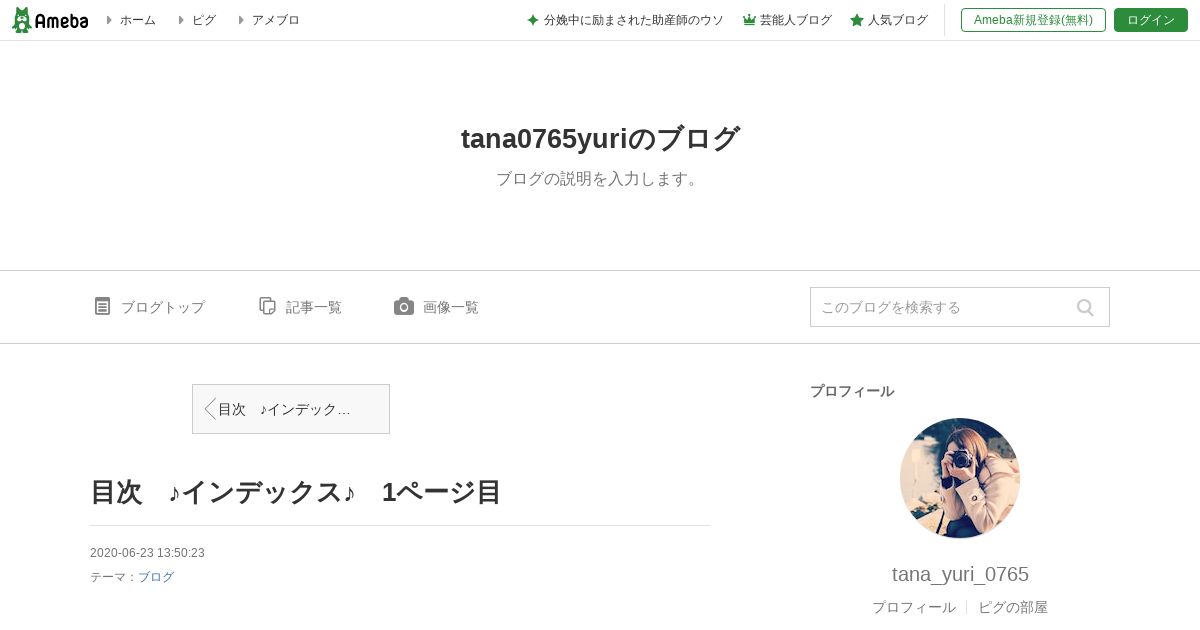
Task: Open the ピグ menu item
Action: tap(204, 20)
